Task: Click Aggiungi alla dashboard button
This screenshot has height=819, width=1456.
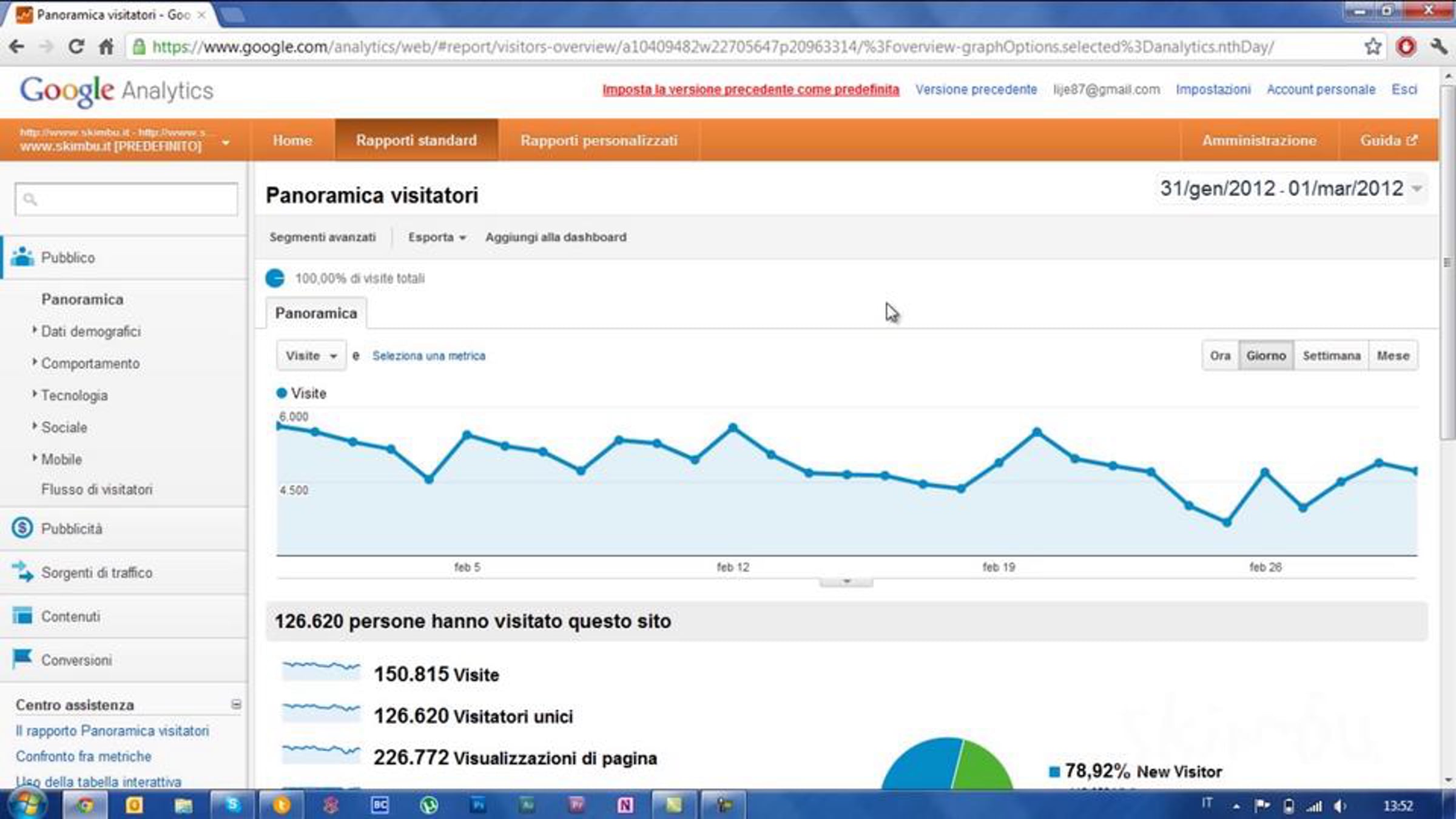Action: click(555, 237)
